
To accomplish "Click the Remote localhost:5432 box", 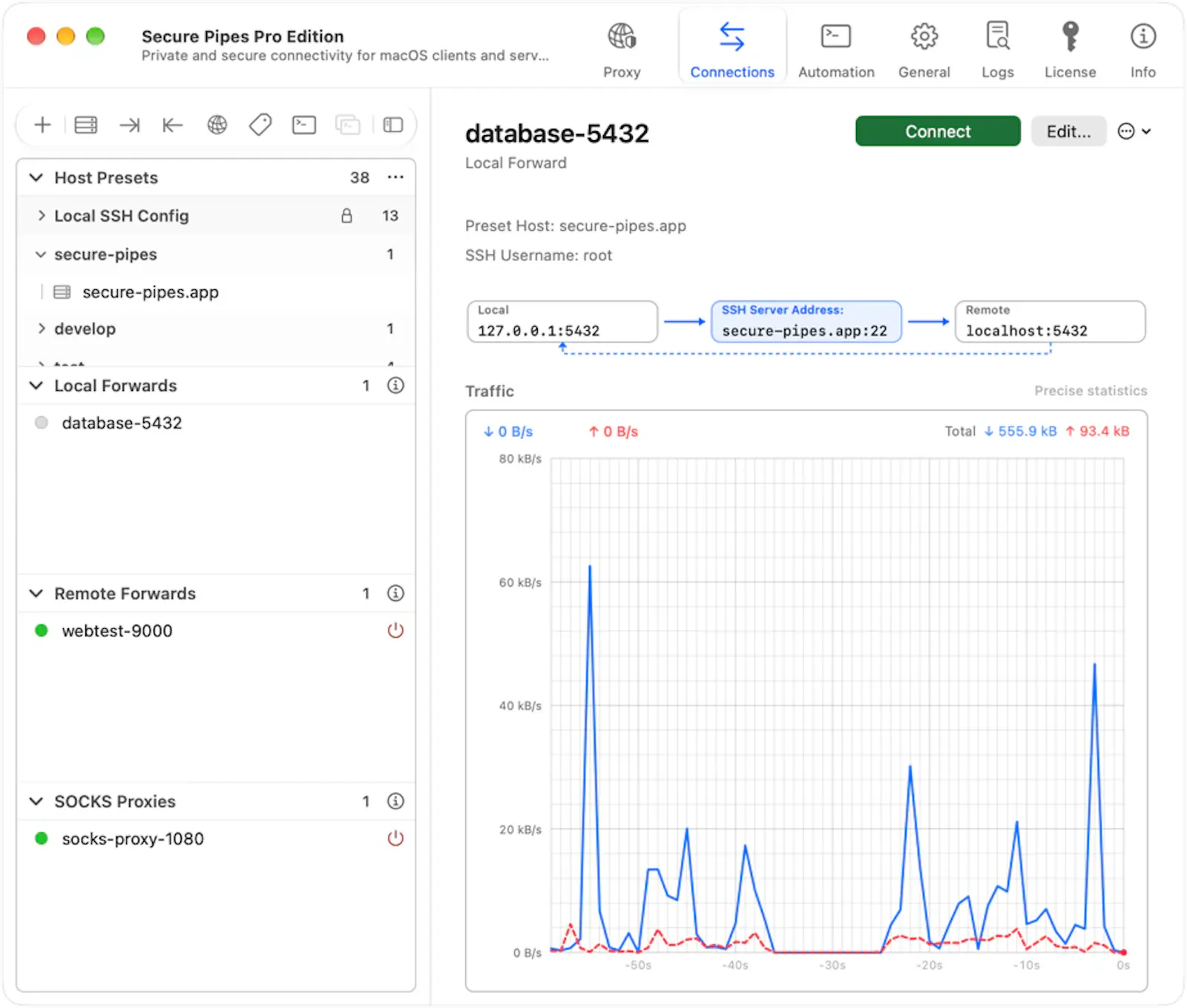I will coord(1050,321).
